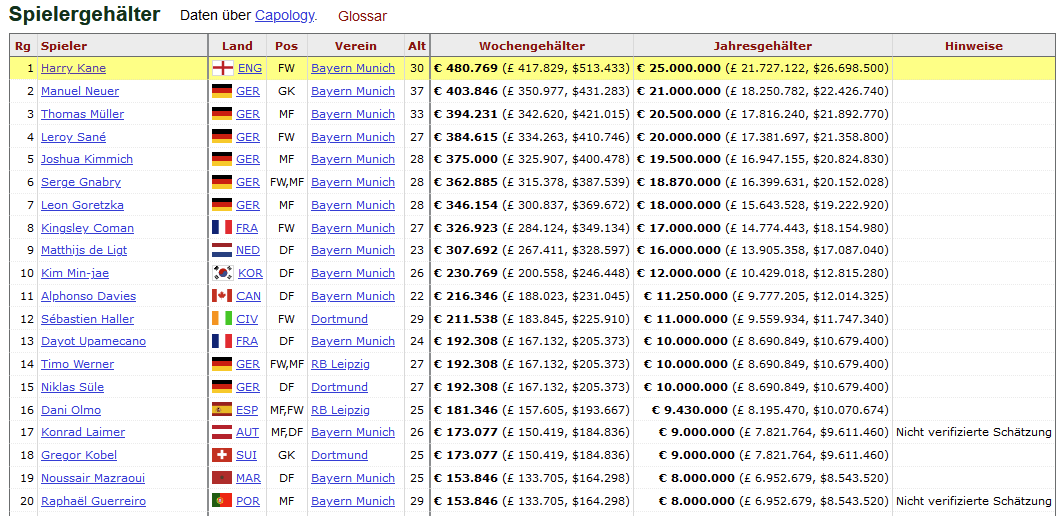The width and height of the screenshot is (1062, 516).
Task: Open Kim Min-jae's player page
Action: coord(75,274)
